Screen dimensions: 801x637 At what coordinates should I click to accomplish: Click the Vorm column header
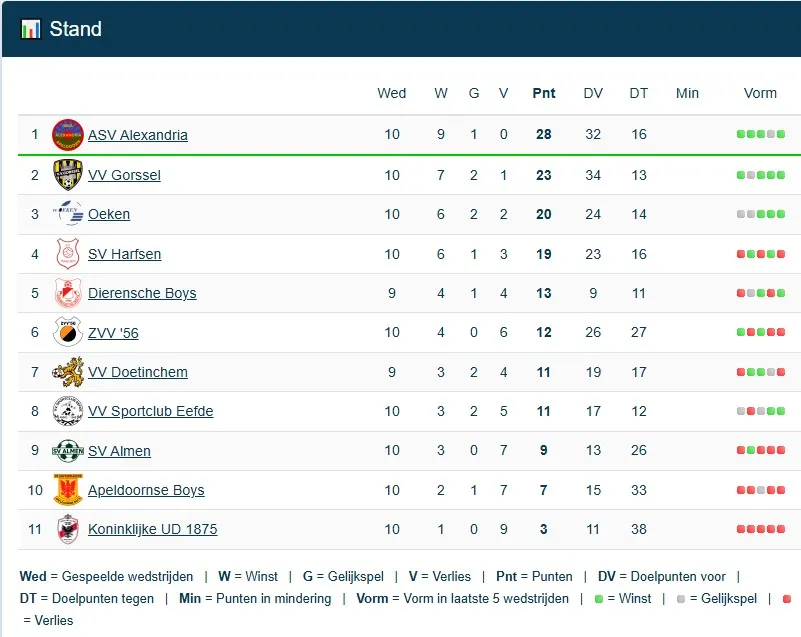pyautogui.click(x=760, y=93)
